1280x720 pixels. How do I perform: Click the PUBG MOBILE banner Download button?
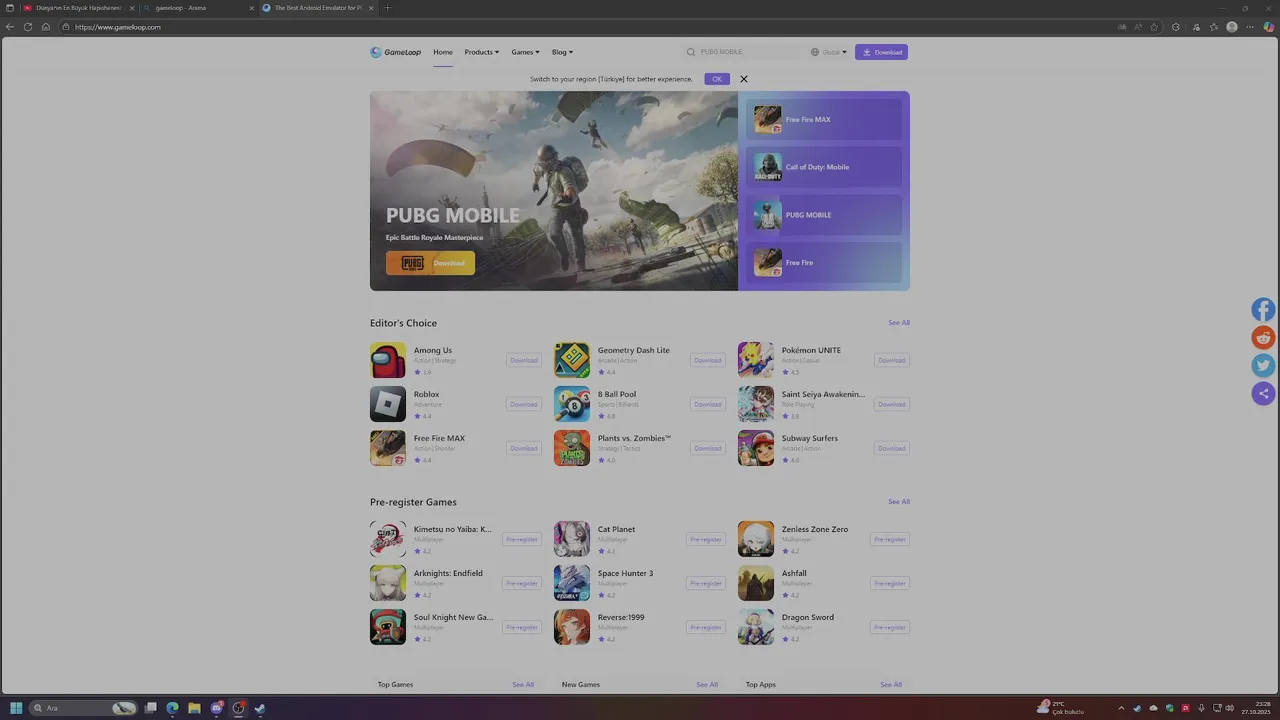430,263
